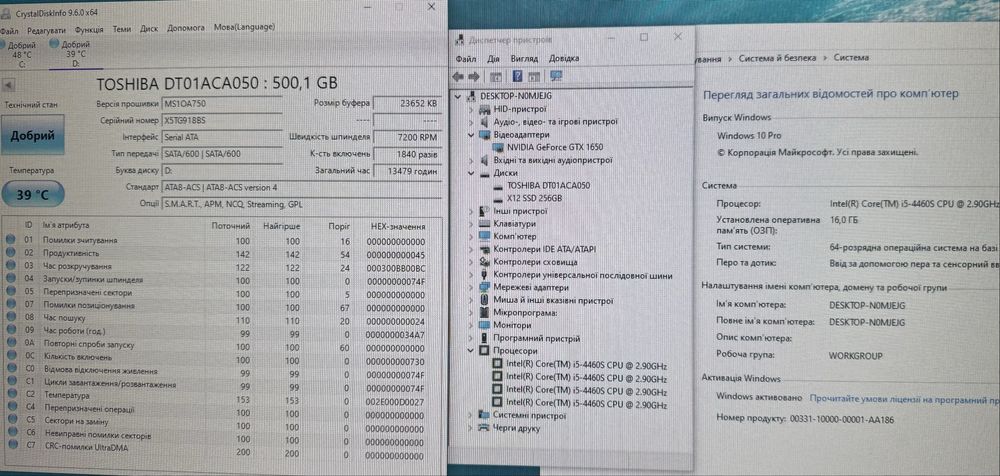
Task: Collapse the DESKTOP-N0MJEJG root node
Action: click(459, 96)
